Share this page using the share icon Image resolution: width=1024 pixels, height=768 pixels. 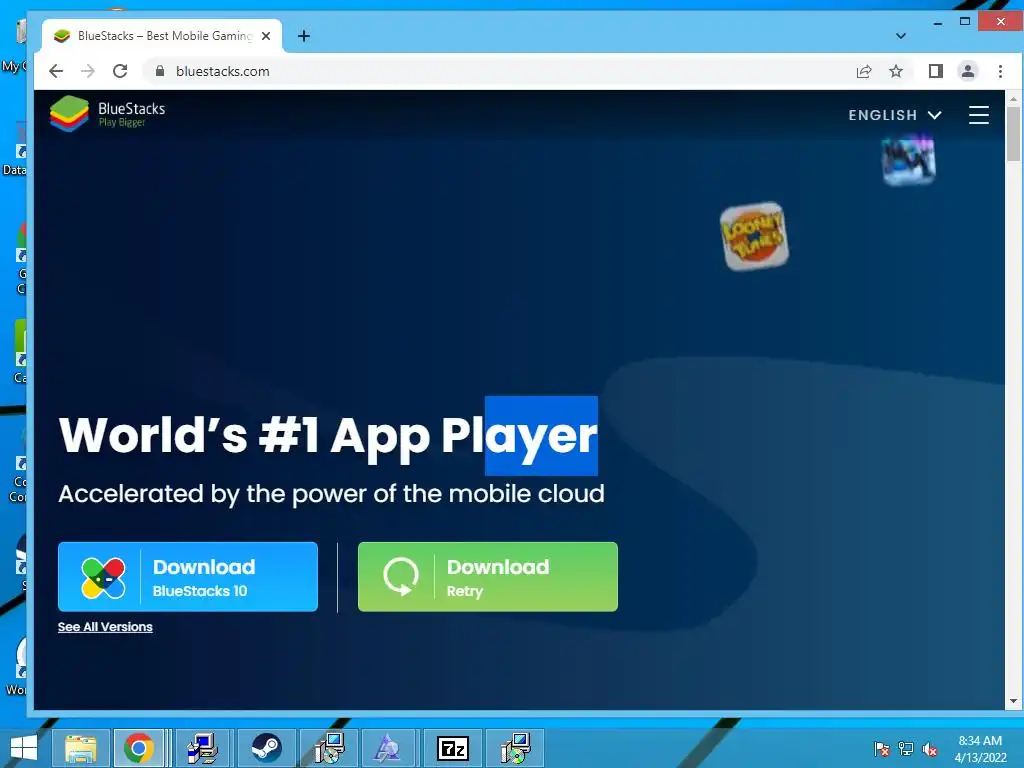(x=863, y=71)
